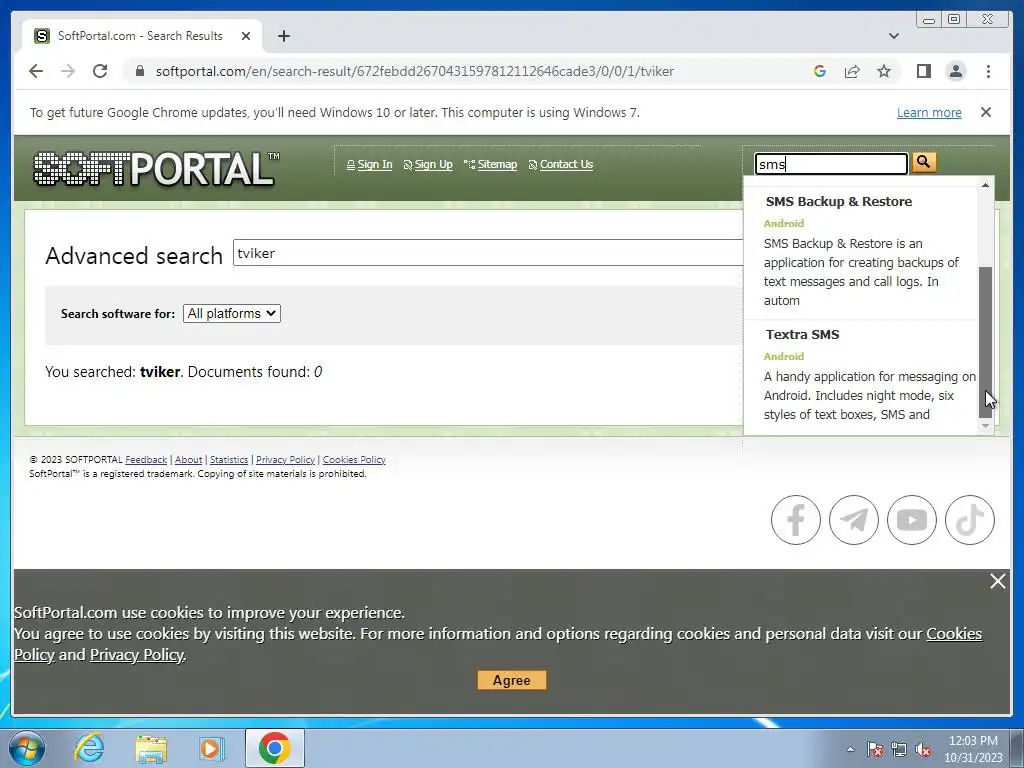Open SoftPortal's Facebook page icon
The height and width of the screenshot is (768, 1024).
[795, 520]
